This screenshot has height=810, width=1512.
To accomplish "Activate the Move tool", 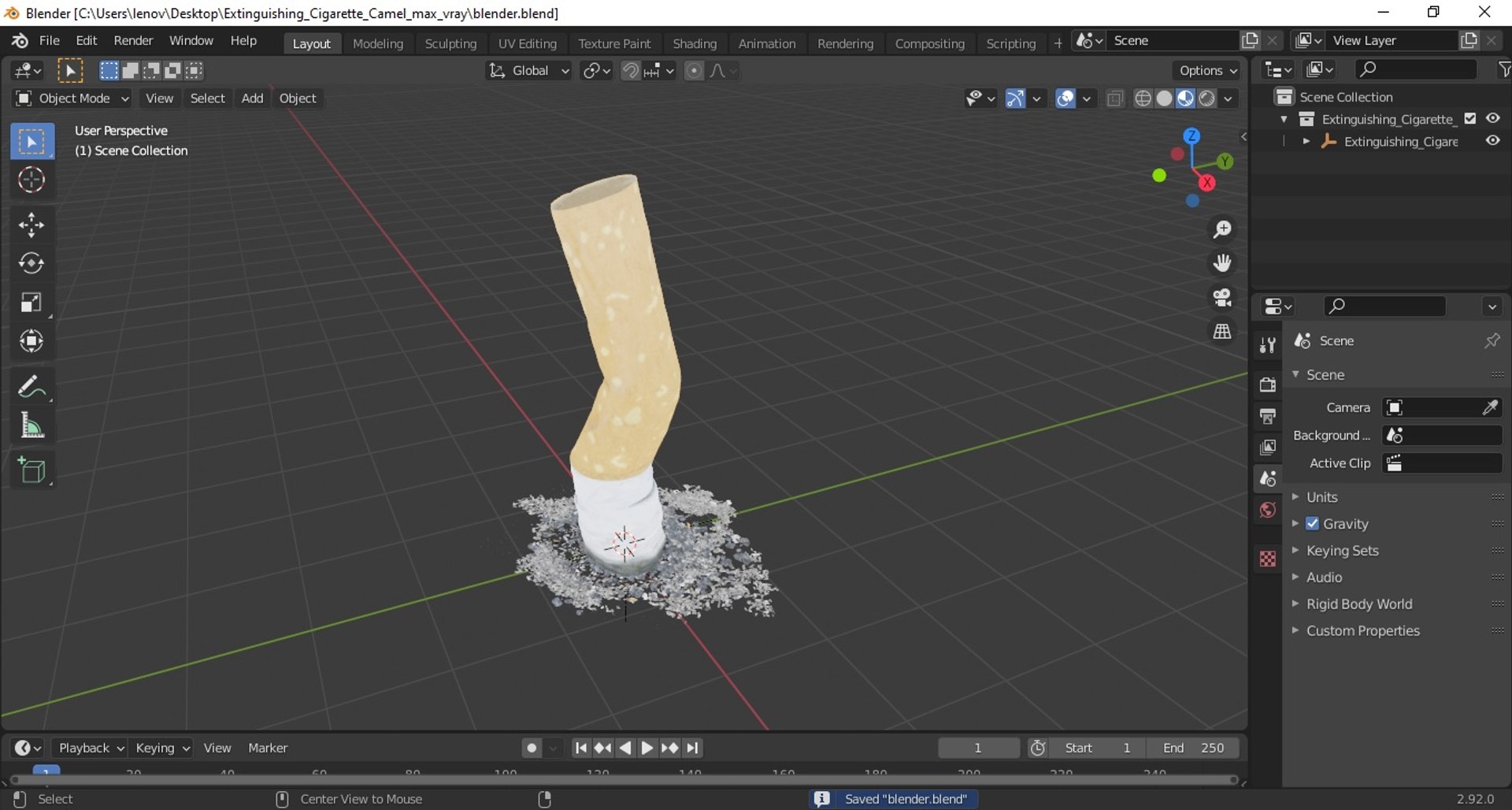I will (32, 225).
